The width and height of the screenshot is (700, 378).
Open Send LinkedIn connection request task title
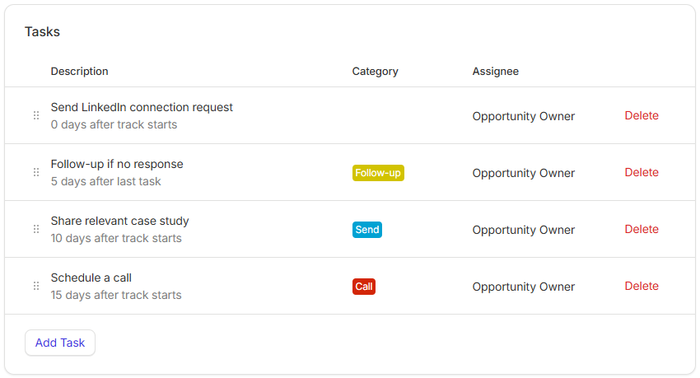pos(142,108)
